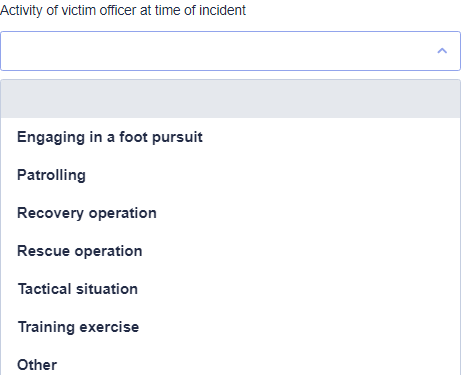Pick "Training exercise" in the dropdown list
This screenshot has height=375, width=467.
tap(230, 327)
